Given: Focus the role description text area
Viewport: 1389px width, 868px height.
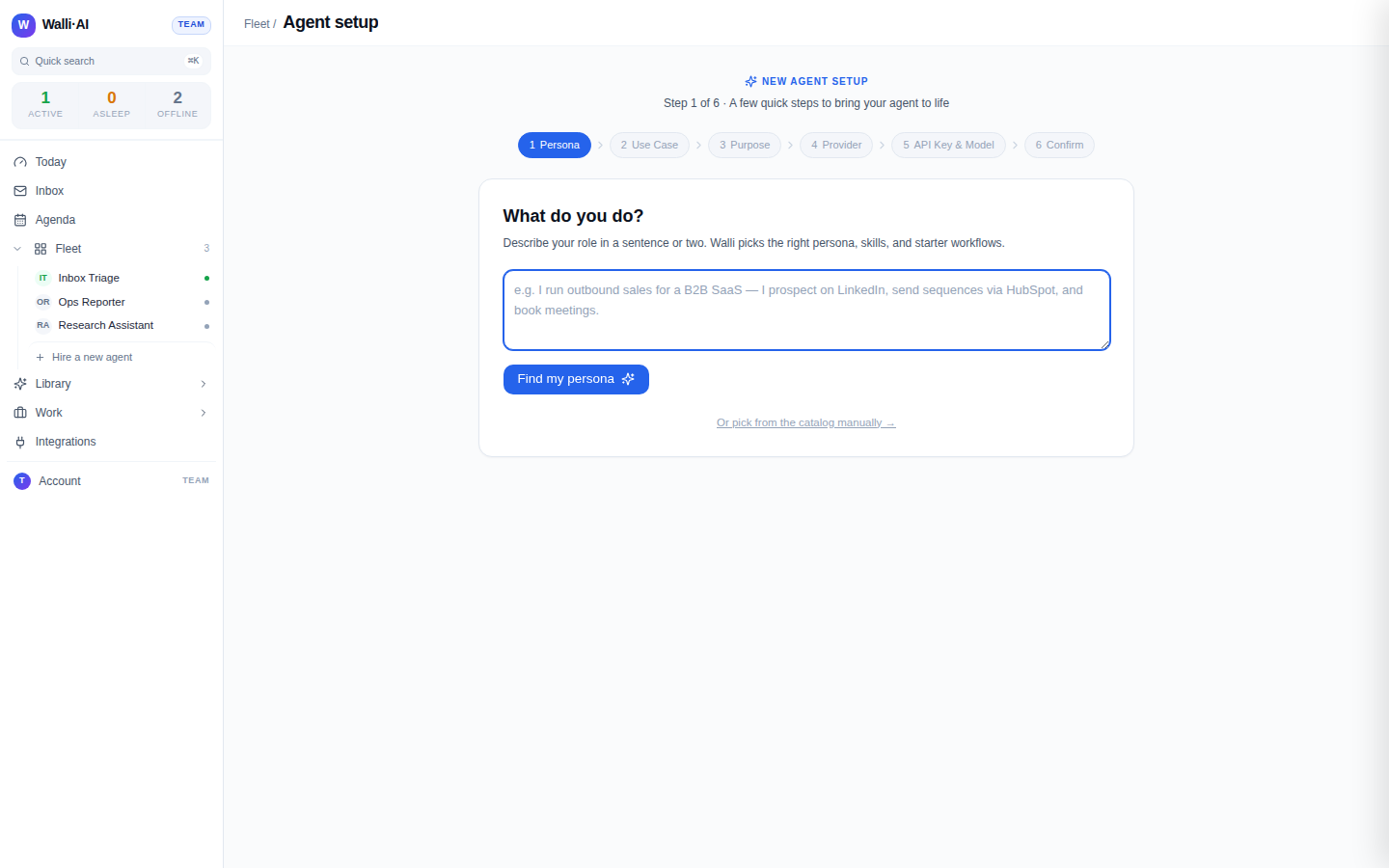Looking at the screenshot, I should click(x=806, y=310).
